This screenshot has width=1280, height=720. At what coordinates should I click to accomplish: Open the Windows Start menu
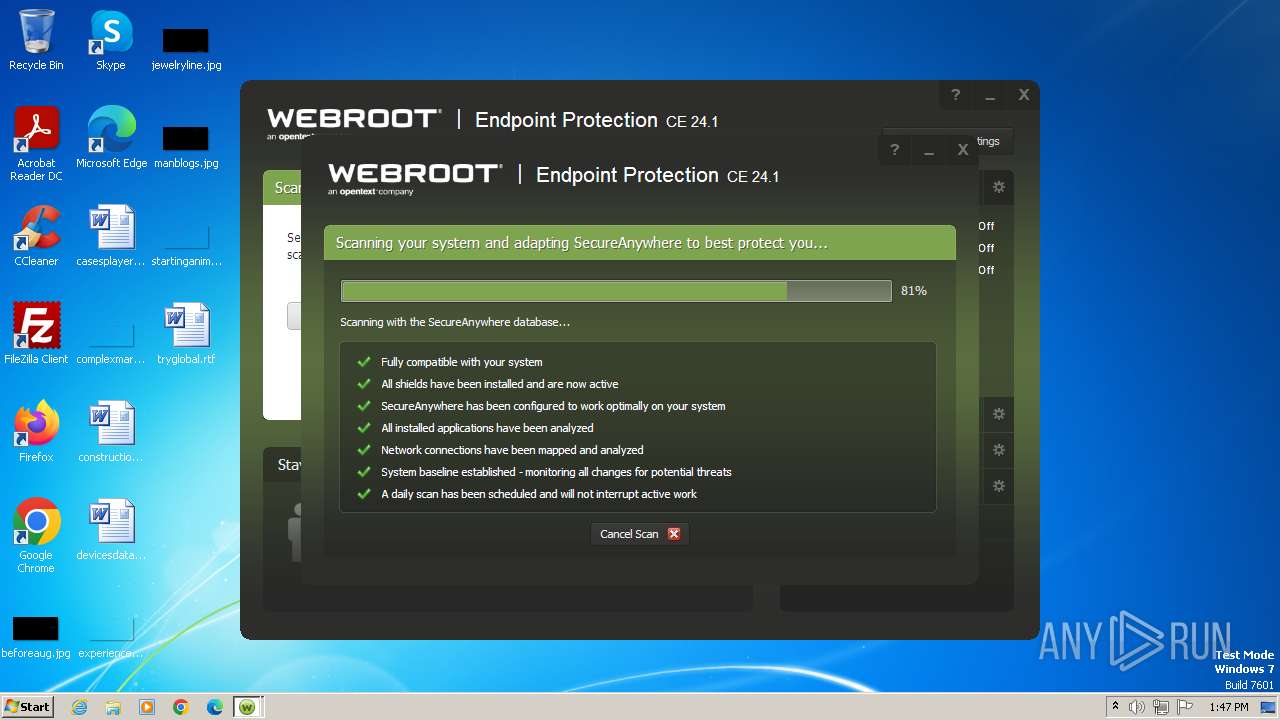[27, 706]
